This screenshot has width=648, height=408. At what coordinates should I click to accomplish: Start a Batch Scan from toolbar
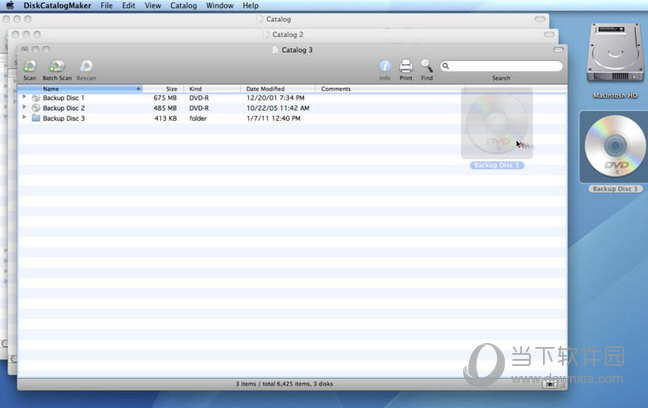pyautogui.click(x=57, y=66)
